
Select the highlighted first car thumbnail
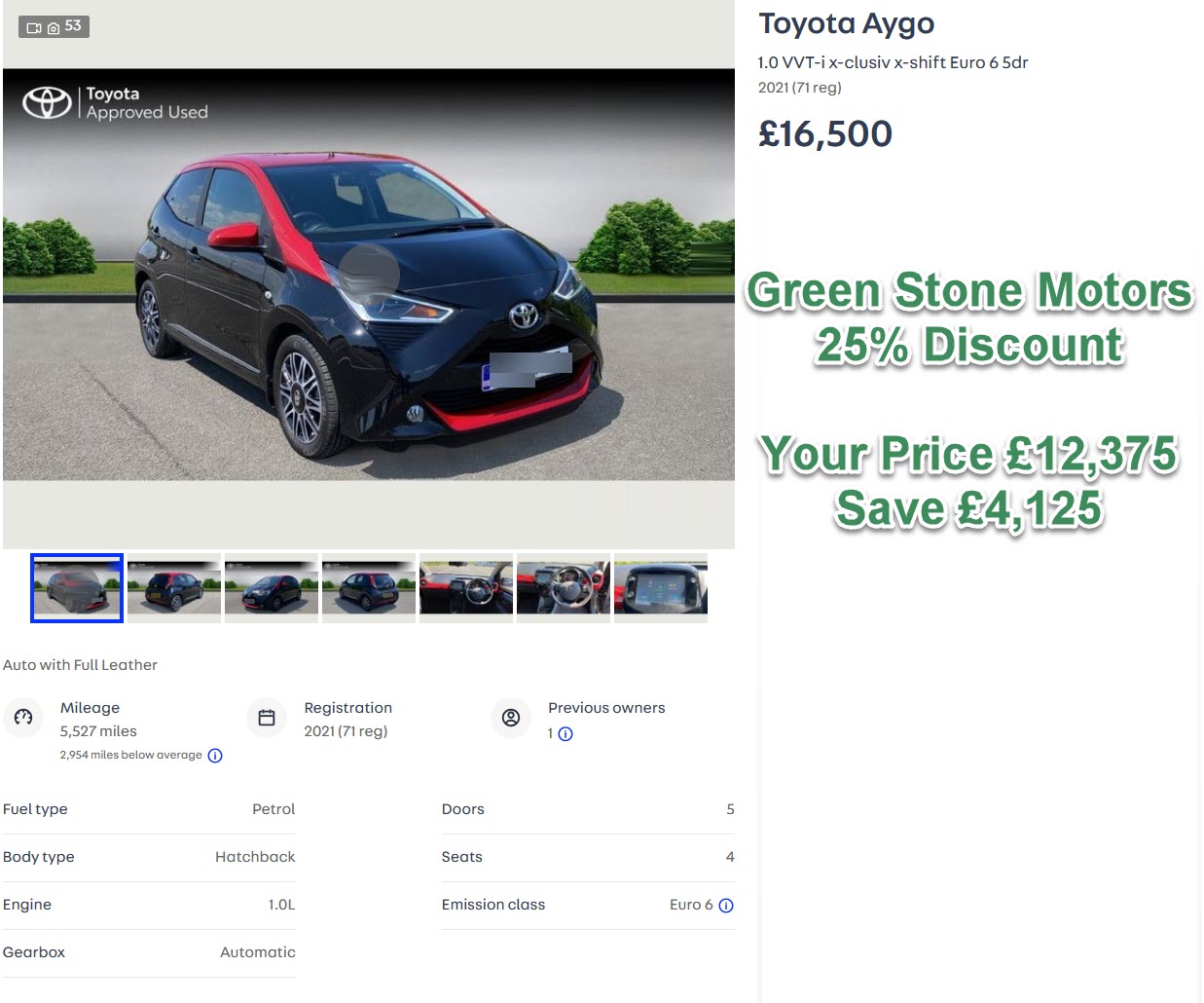[x=77, y=588]
